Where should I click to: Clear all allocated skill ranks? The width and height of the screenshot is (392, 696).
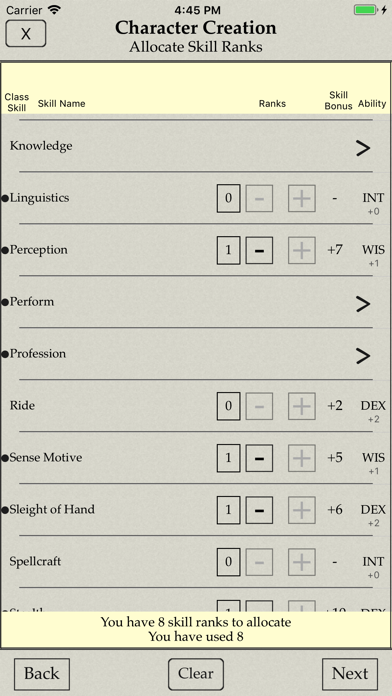[x=196, y=674]
